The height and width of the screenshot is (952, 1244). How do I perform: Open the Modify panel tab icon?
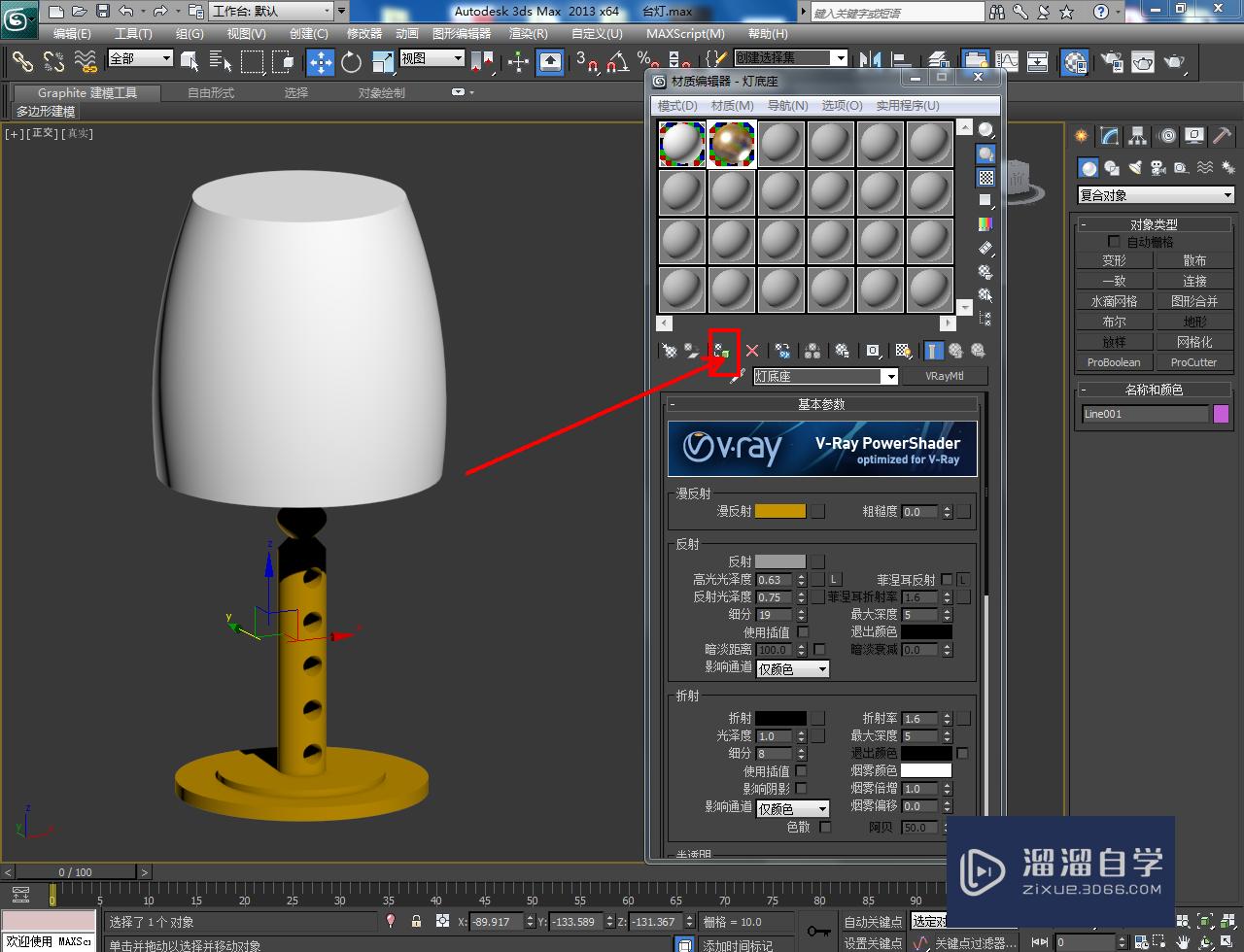click(1109, 136)
